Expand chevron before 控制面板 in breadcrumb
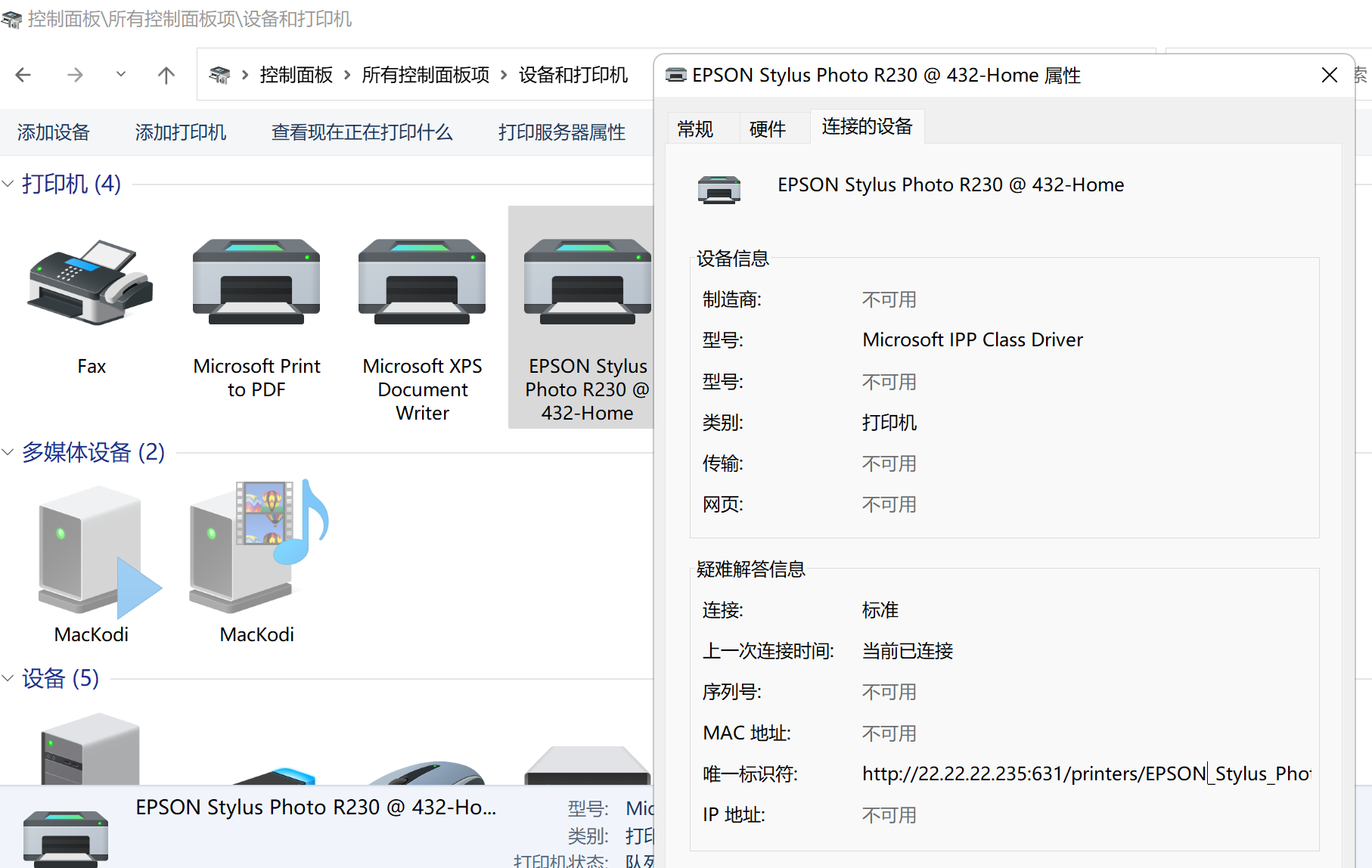The image size is (1372, 868). pyautogui.click(x=245, y=75)
